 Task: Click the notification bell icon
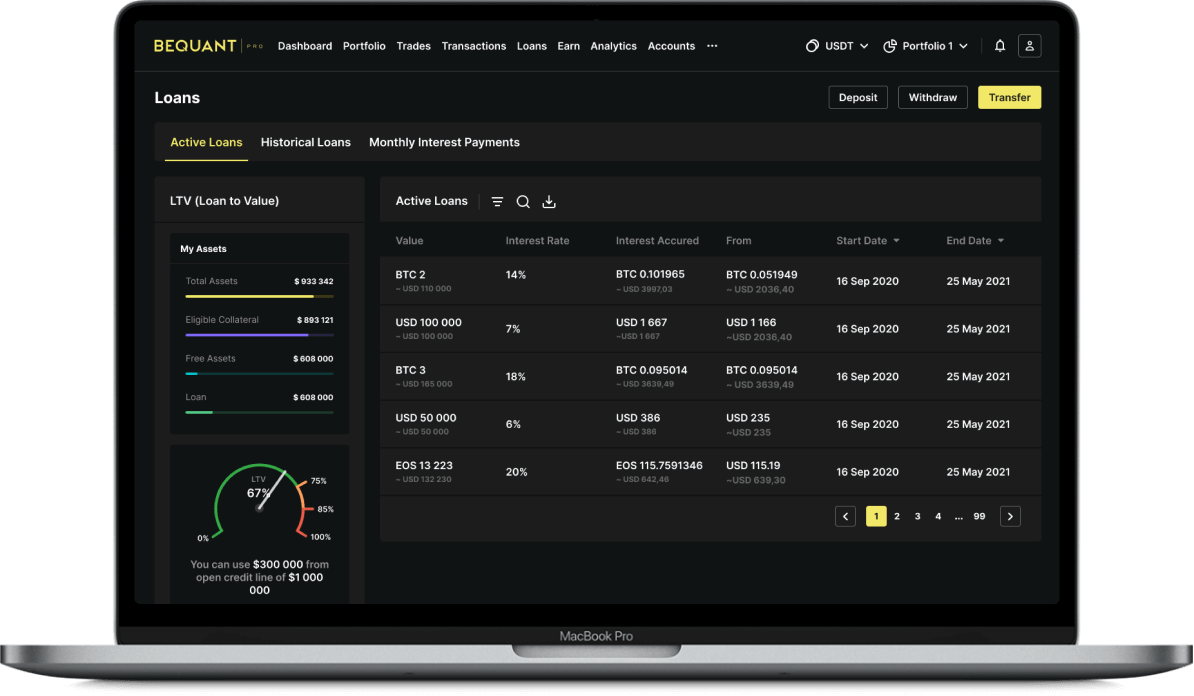click(1000, 46)
